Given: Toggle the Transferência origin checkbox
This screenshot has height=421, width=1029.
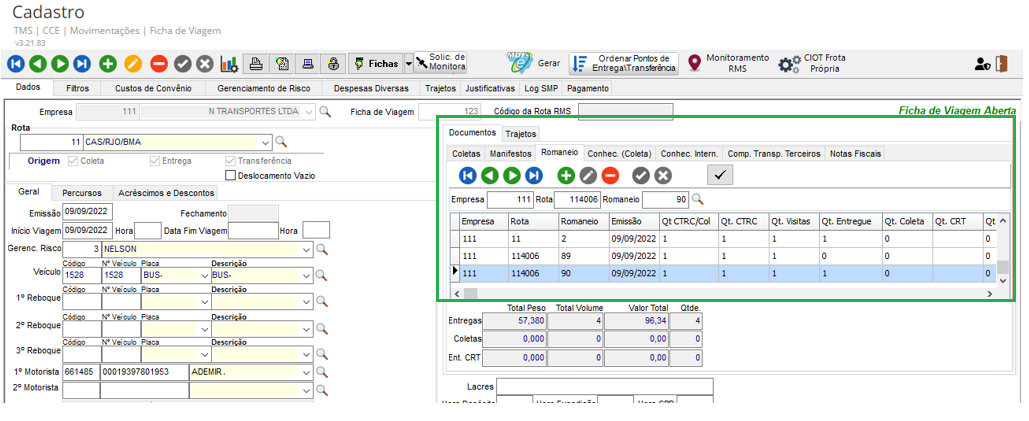Looking at the screenshot, I should pyautogui.click(x=232, y=160).
